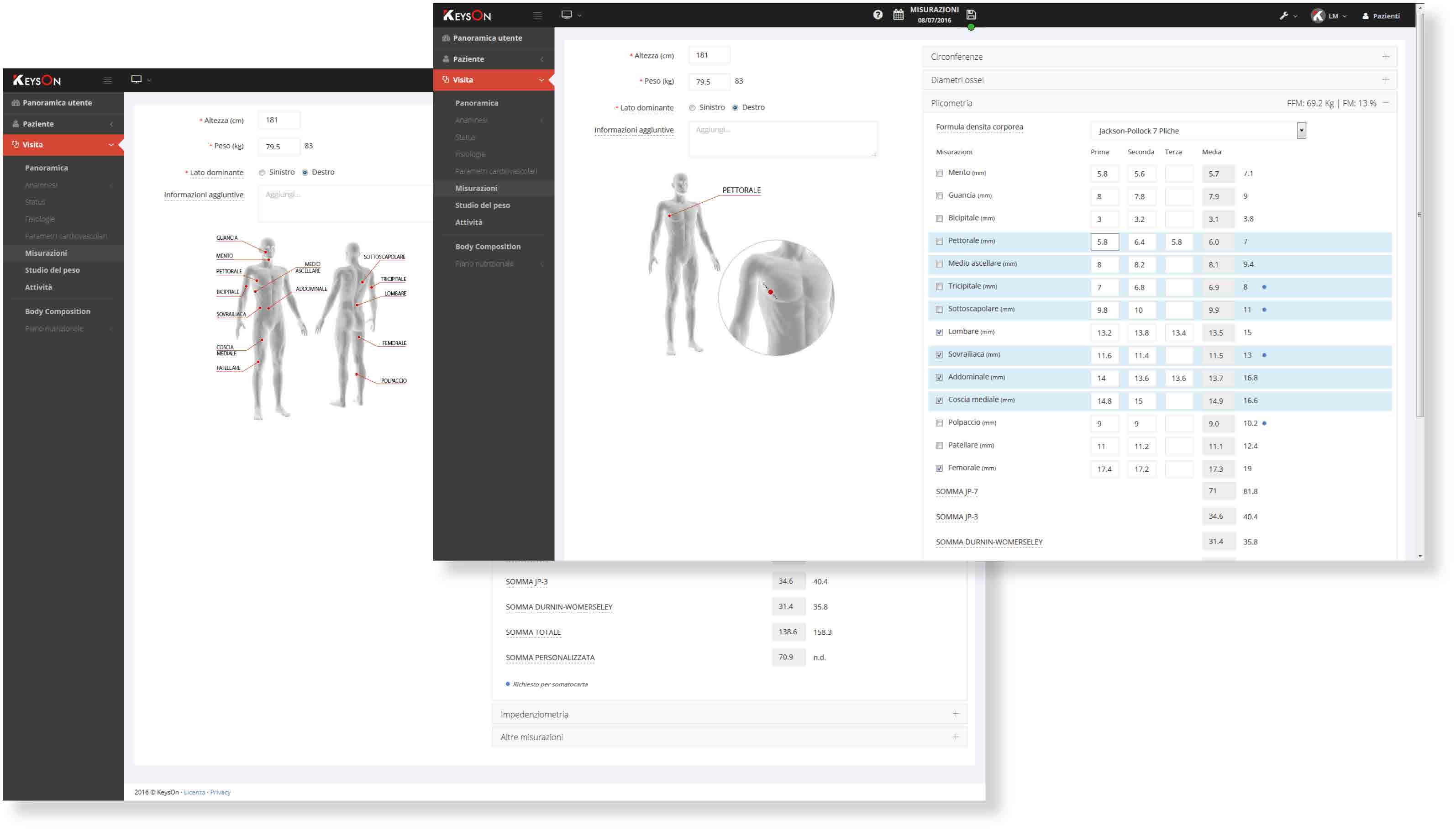The height and width of the screenshot is (832, 1456).
Task: Uncheck the Sovrailiaca checkbox
Action: [939, 355]
